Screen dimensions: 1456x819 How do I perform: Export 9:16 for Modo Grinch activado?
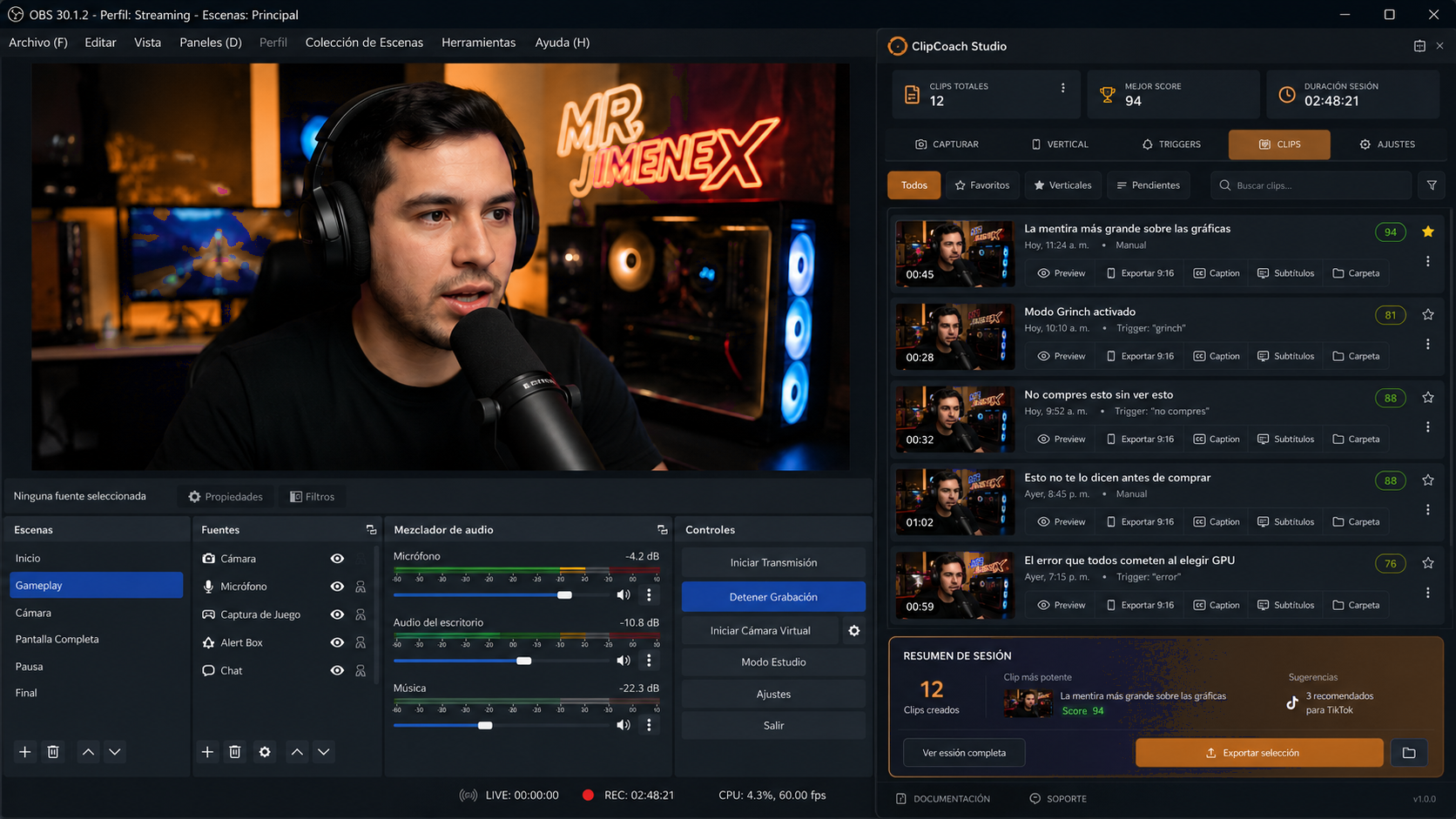[1140, 356]
